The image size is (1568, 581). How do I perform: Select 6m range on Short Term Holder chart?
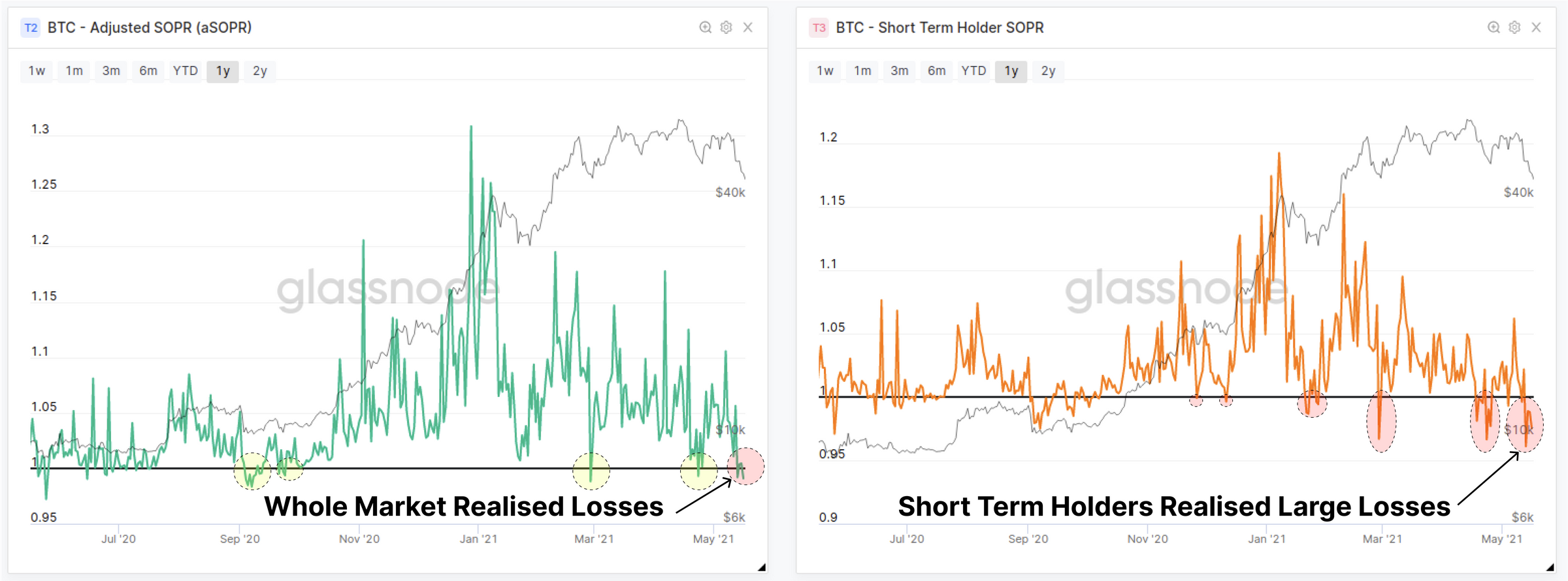pos(937,71)
